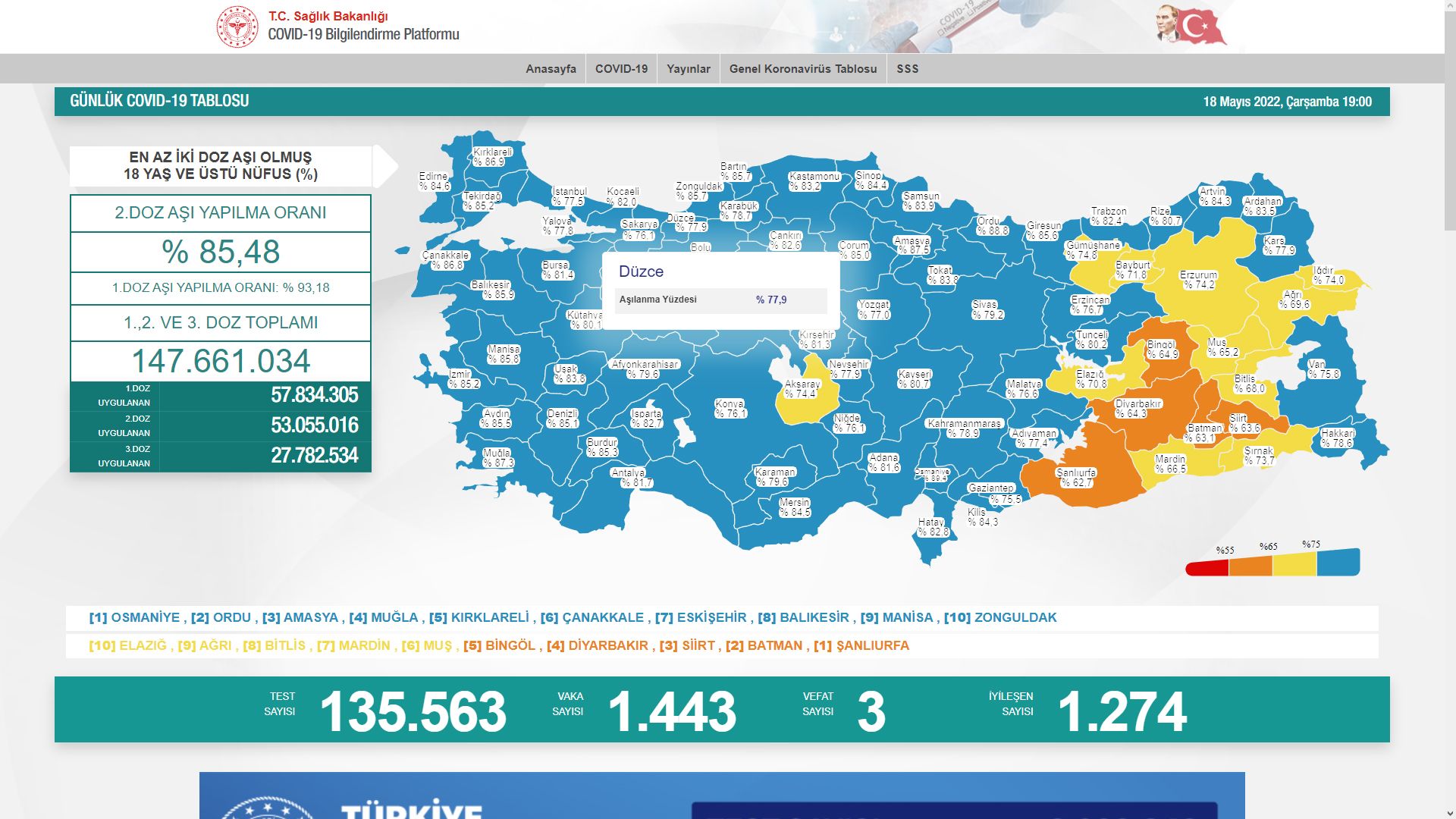The height and width of the screenshot is (819, 1456).
Task: Click the EN AZ İKİ DOZ header arrow
Action: click(x=385, y=167)
